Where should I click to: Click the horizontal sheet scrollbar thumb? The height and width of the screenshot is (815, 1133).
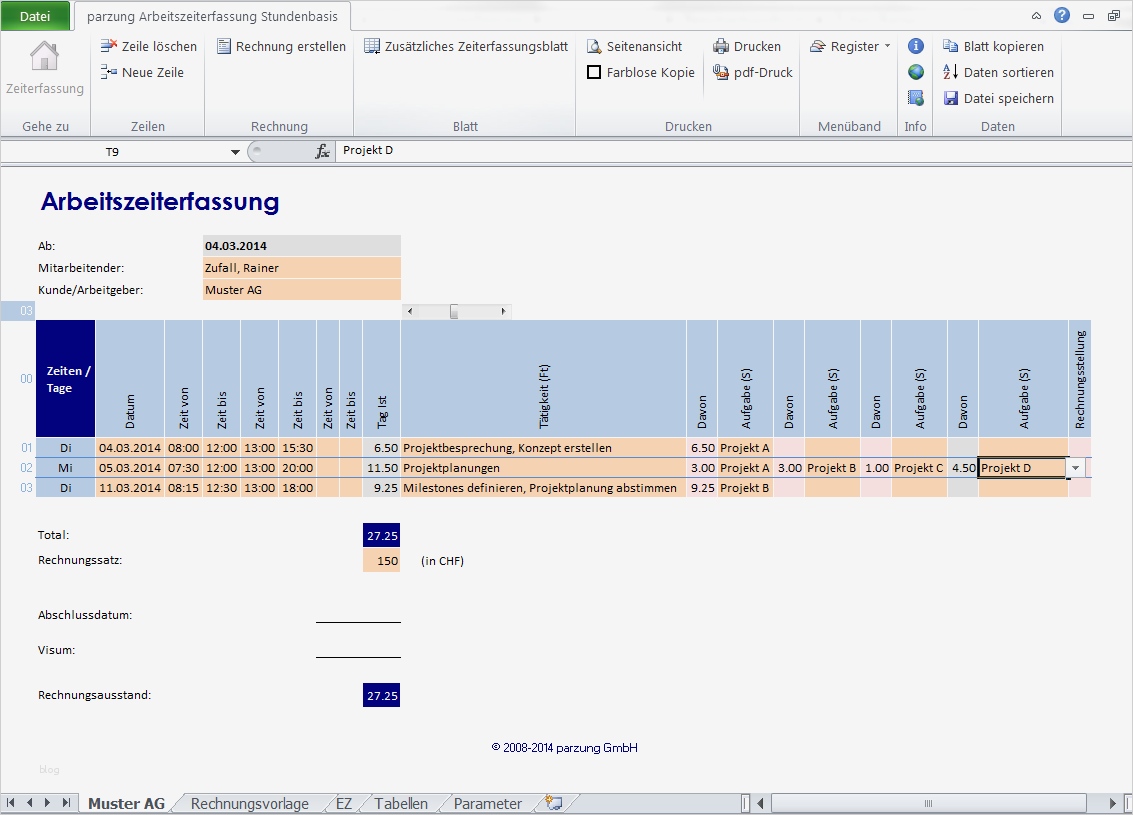[x=929, y=803]
